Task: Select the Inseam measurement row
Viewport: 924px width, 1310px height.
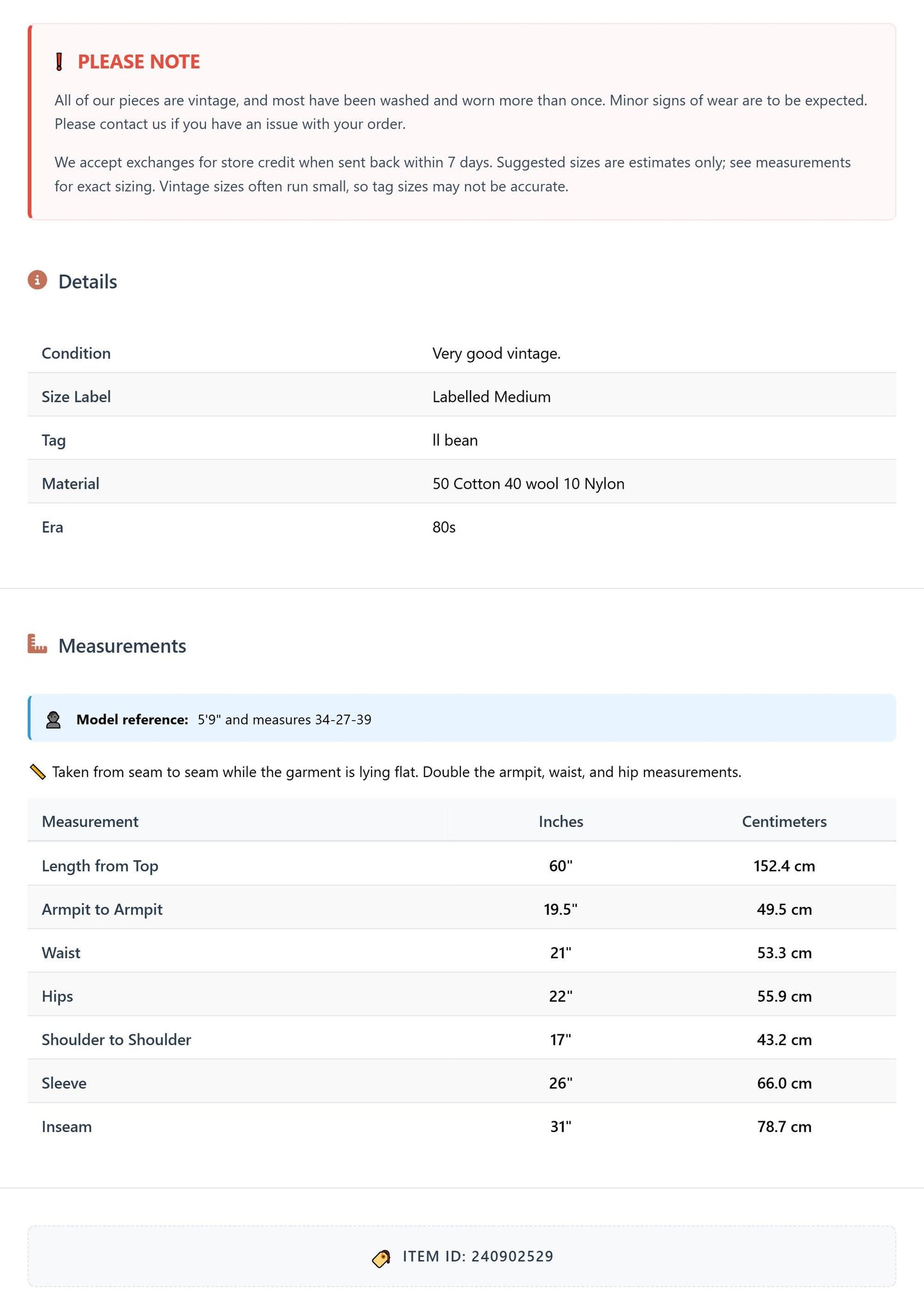Action: coord(462,1126)
